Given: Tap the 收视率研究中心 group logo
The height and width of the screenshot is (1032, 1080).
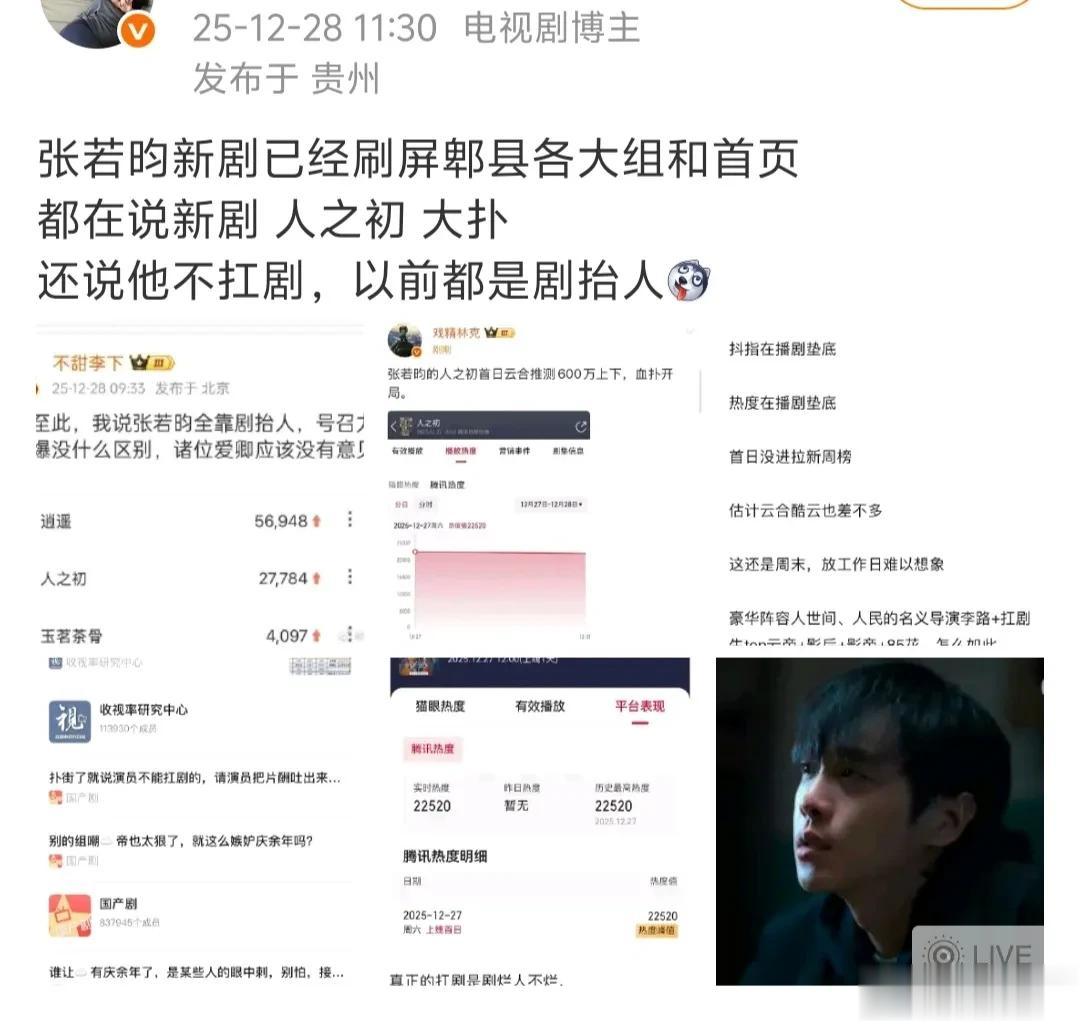Looking at the screenshot, I should 70,721.
